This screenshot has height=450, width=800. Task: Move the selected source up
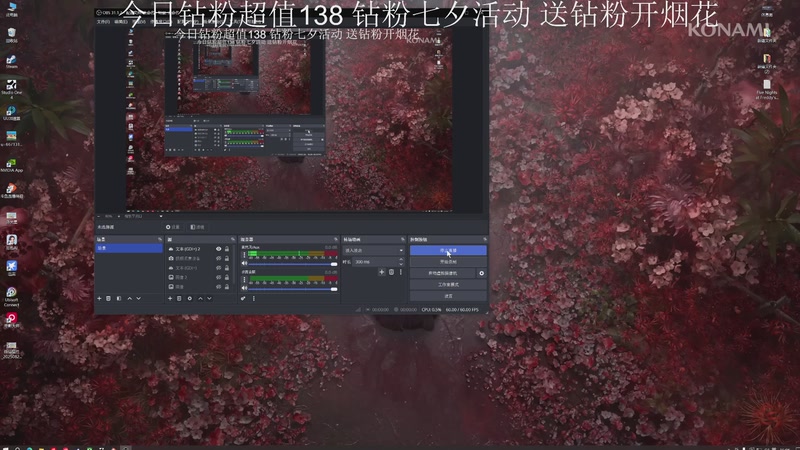[x=200, y=298]
